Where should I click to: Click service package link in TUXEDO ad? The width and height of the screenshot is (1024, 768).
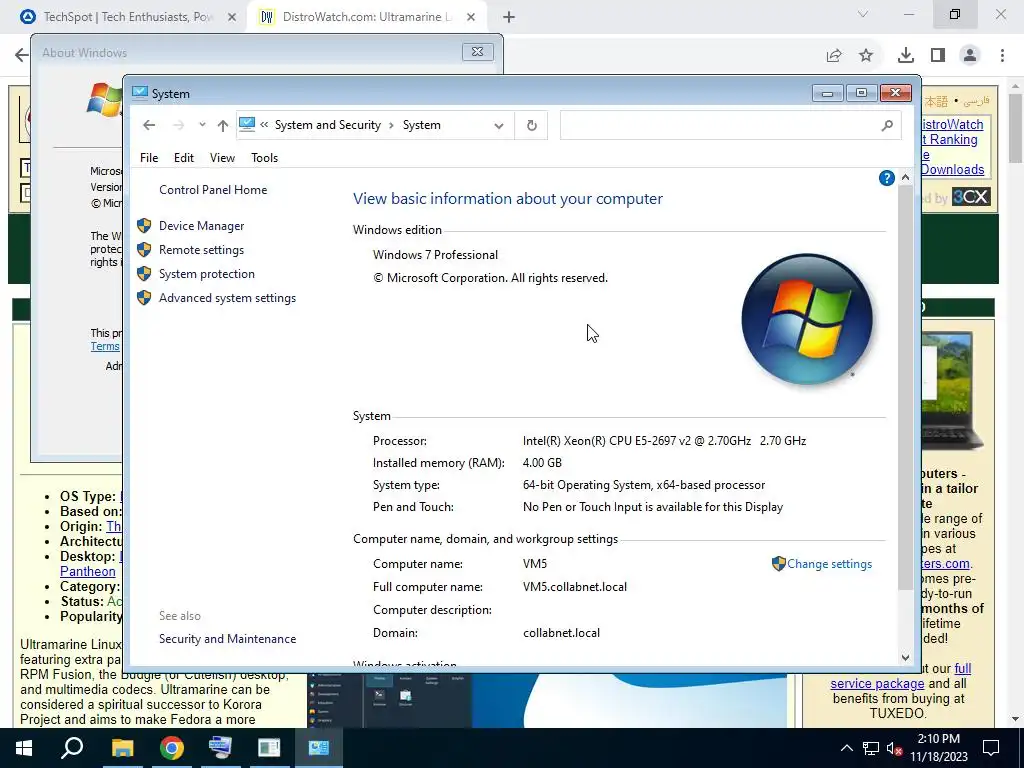[877, 684]
